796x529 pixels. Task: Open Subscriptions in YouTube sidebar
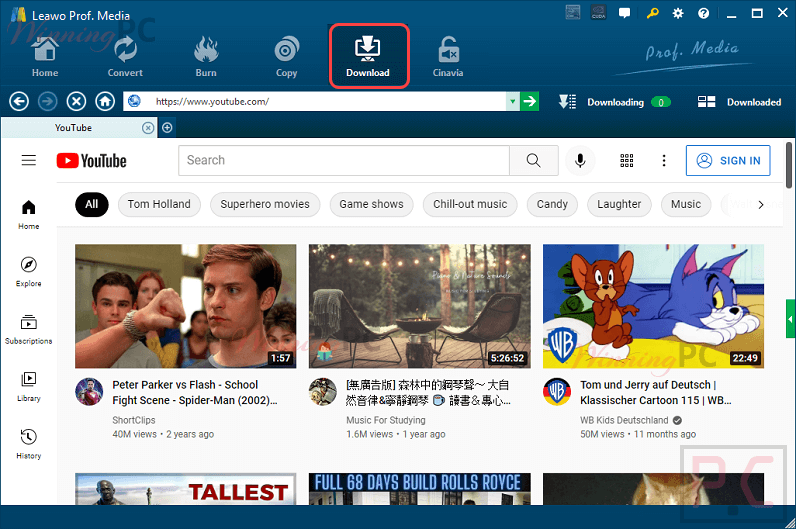pos(28,329)
